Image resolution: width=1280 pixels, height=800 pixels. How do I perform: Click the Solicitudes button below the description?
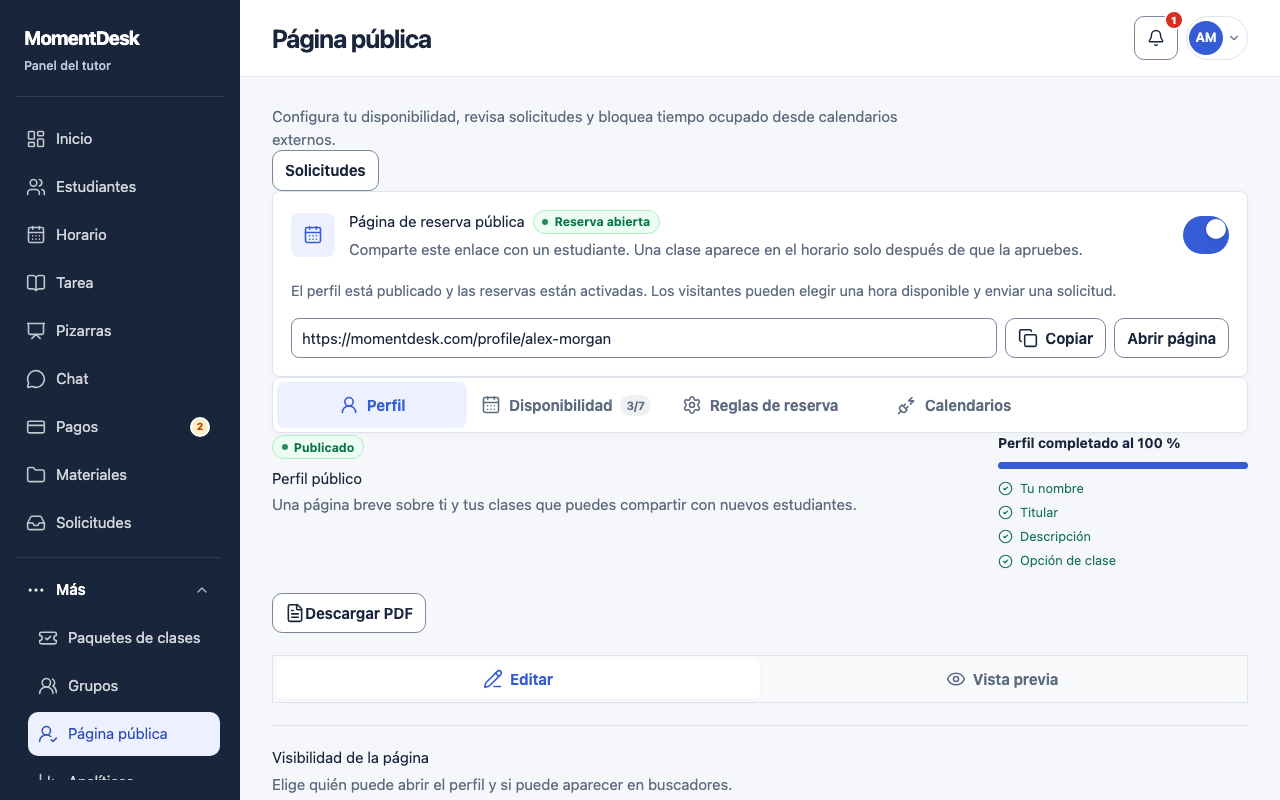click(x=325, y=170)
